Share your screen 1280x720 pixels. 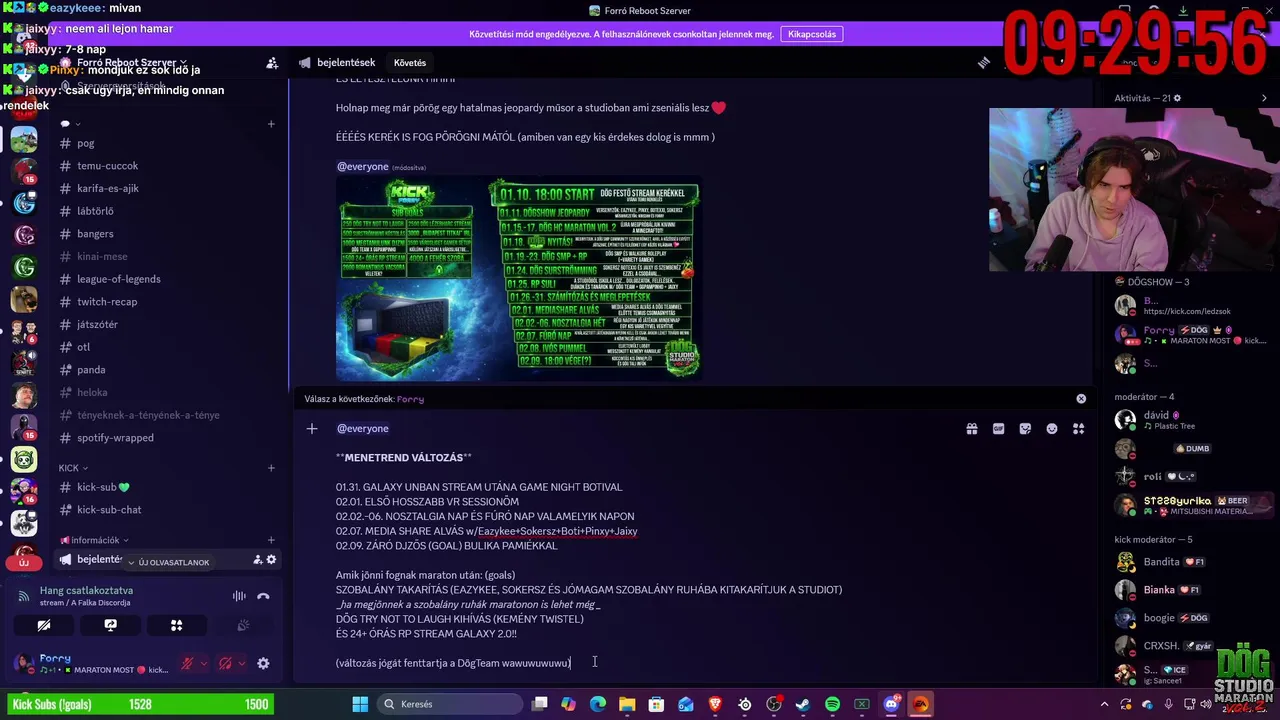[110, 625]
